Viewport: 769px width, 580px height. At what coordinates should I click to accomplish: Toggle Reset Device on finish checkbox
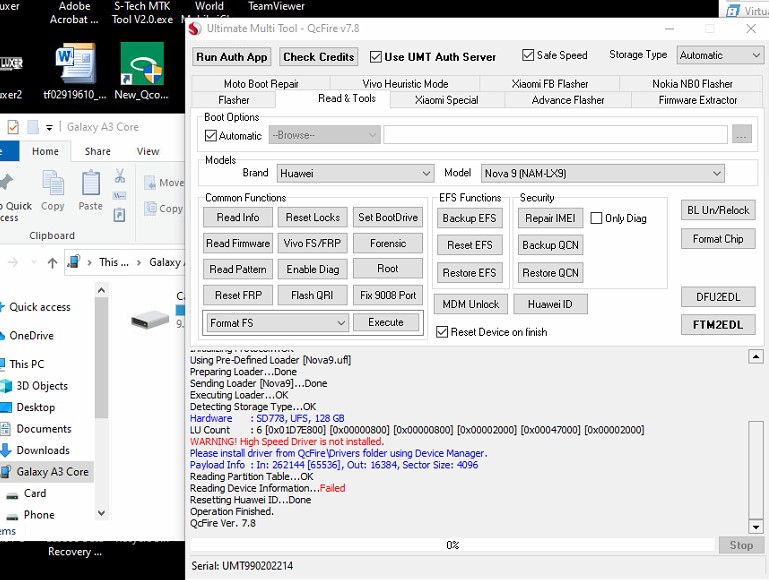coord(442,332)
